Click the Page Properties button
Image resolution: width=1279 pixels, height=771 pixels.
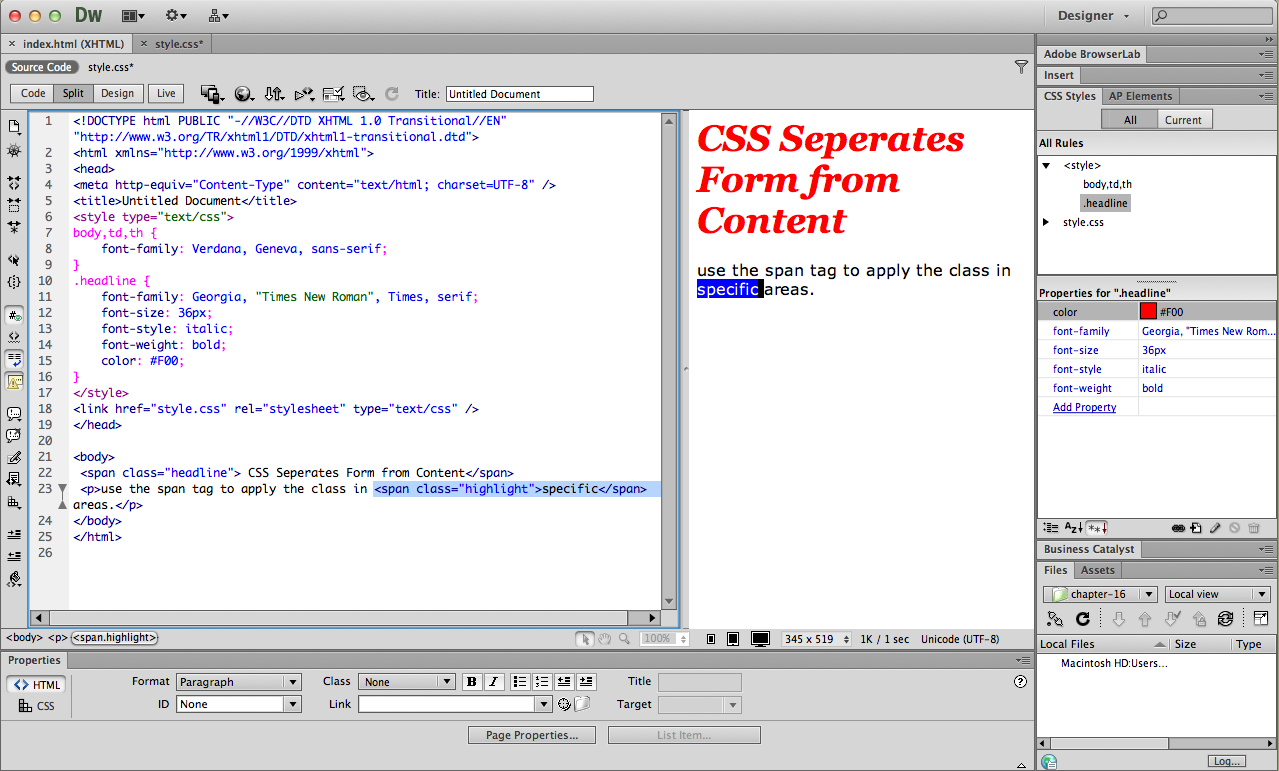531,734
